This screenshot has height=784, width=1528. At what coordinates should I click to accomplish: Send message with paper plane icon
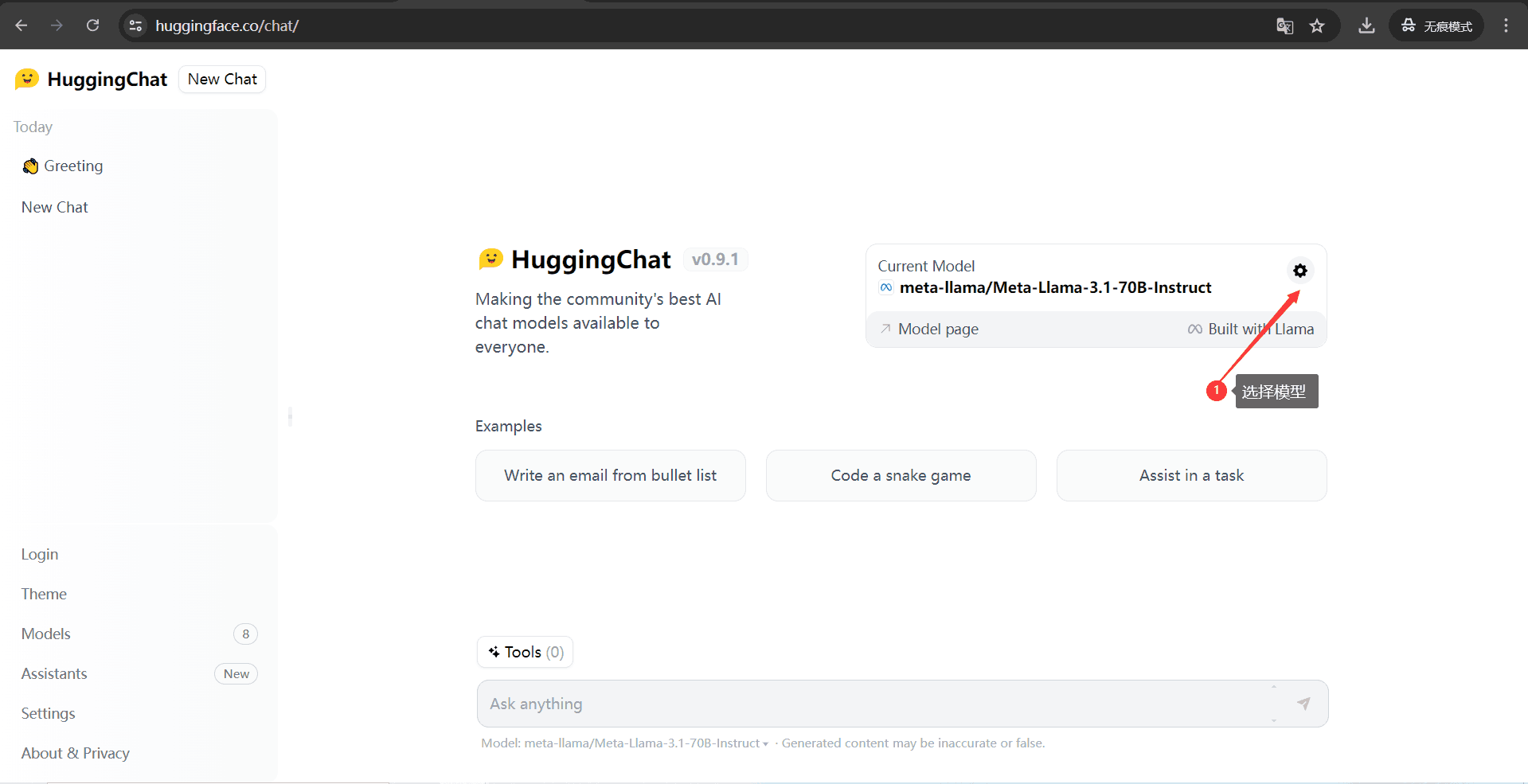(1303, 704)
